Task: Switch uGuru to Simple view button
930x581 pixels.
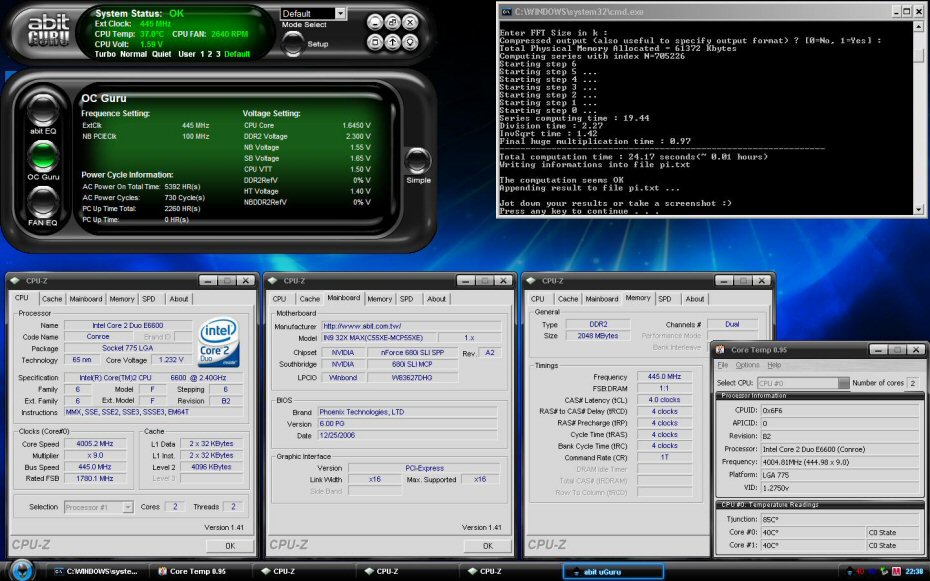Action: pyautogui.click(x=418, y=161)
